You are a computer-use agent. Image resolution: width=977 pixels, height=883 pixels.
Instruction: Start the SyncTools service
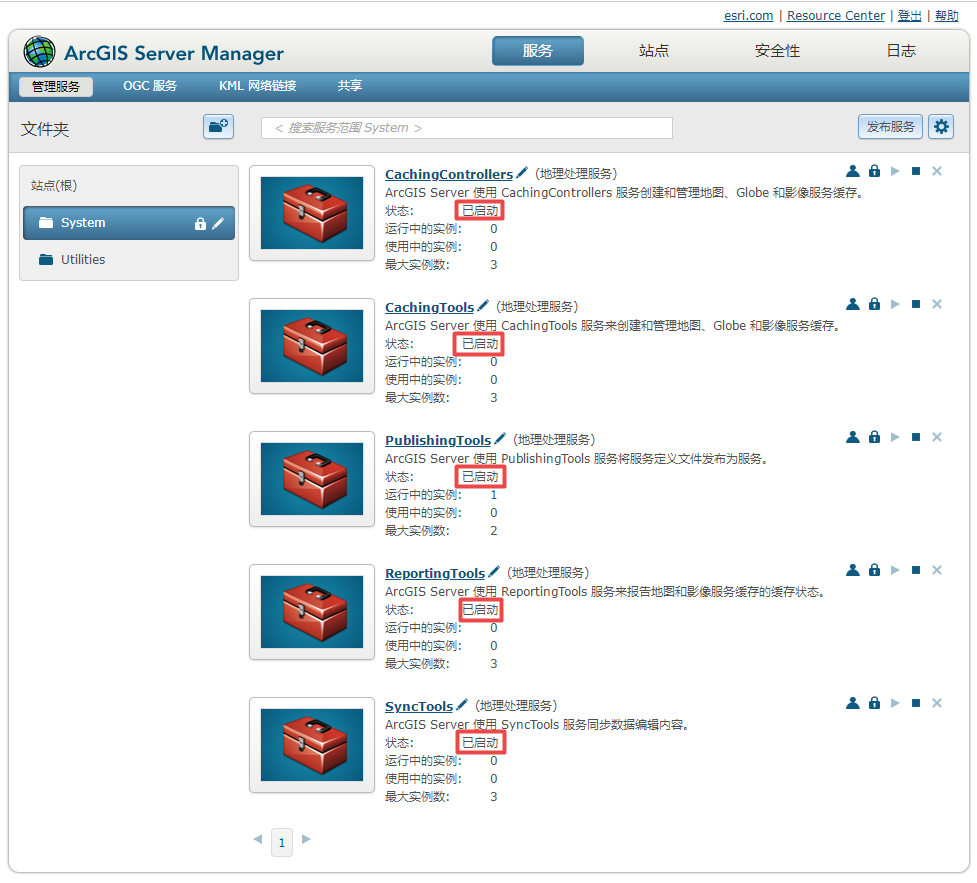click(895, 703)
